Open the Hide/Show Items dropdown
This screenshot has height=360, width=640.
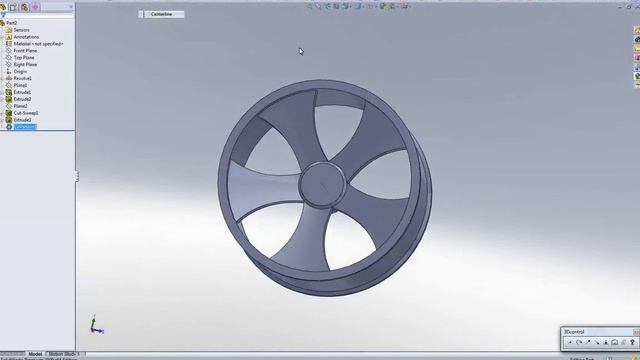(x=376, y=7)
